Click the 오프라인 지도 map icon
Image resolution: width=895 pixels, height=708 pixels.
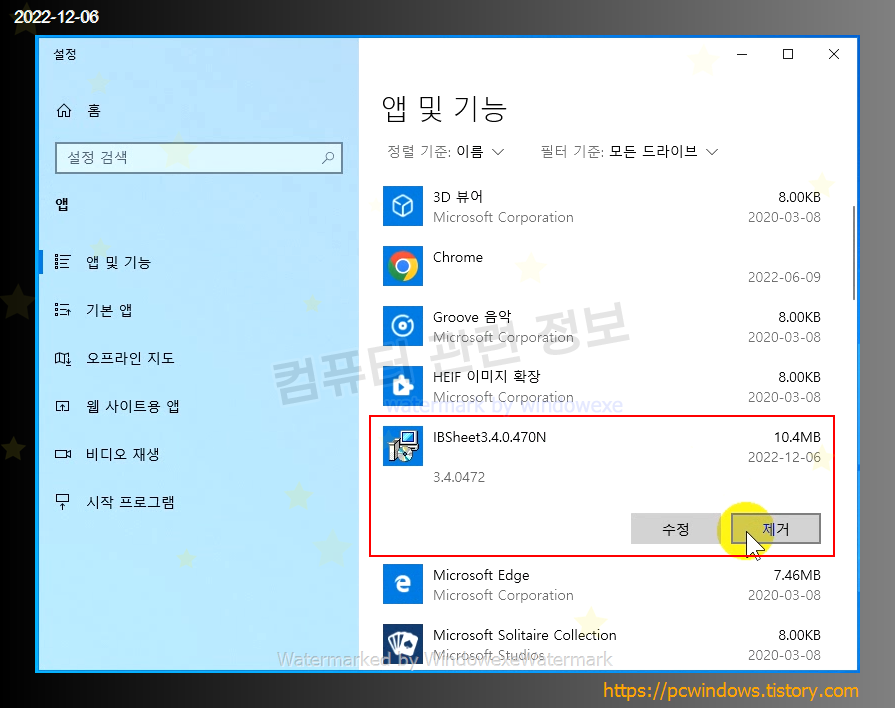click(62, 358)
